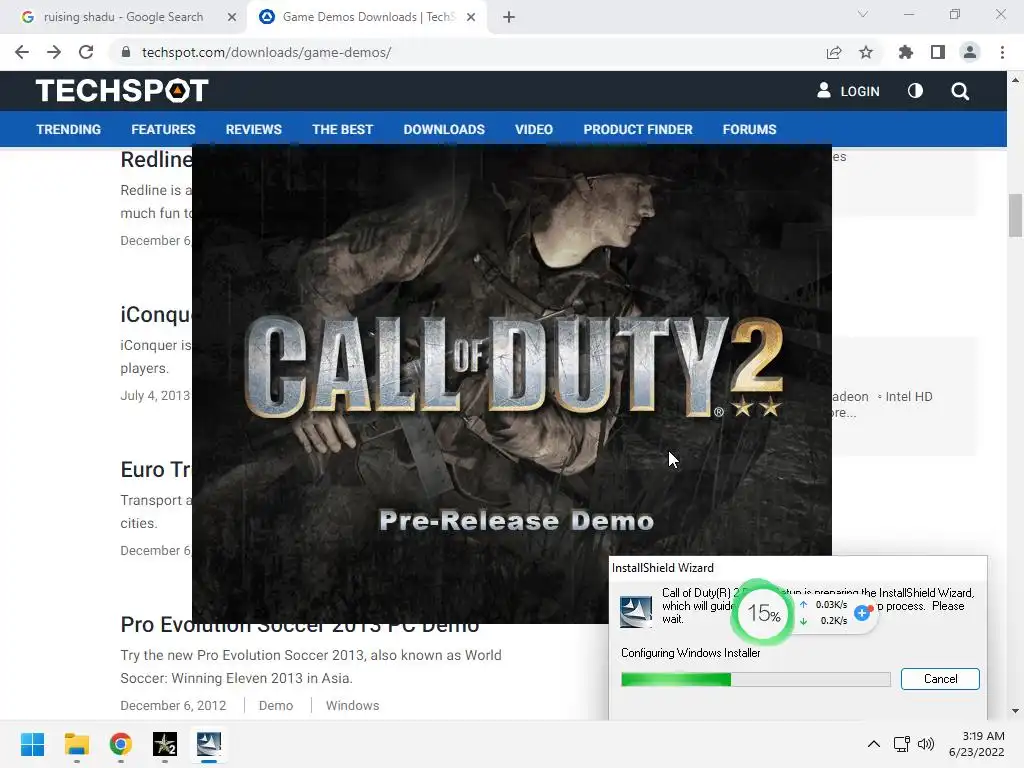Open the TRENDING menu
Screen dimensions: 1024x768
tap(69, 129)
